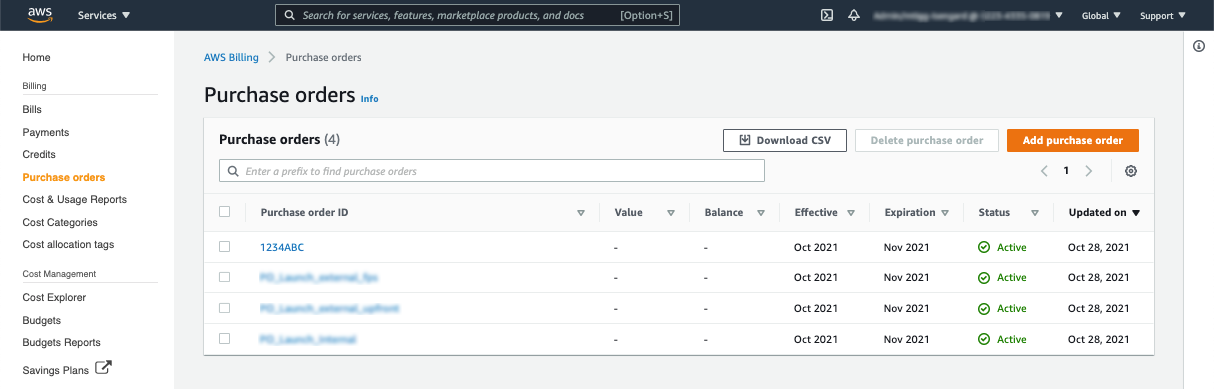
Task: Click the Delete purchase order button
Action: click(927, 140)
